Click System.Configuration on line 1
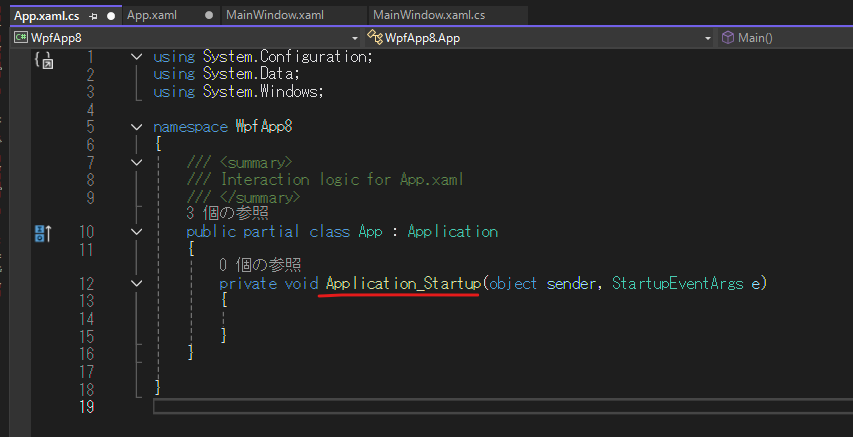This screenshot has width=853, height=437. click(287, 57)
